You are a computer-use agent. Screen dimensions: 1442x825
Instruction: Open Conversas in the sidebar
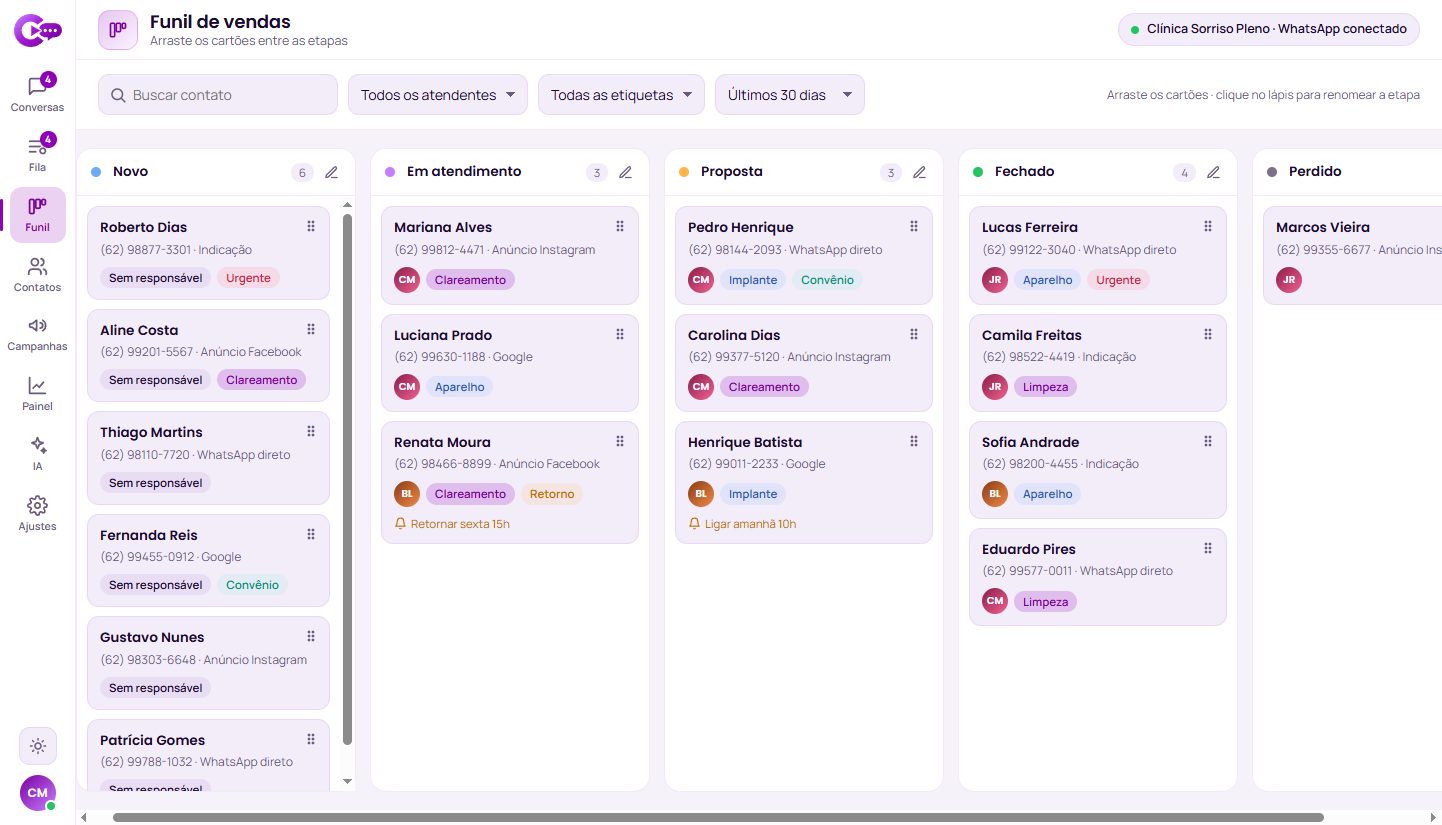click(x=37, y=94)
